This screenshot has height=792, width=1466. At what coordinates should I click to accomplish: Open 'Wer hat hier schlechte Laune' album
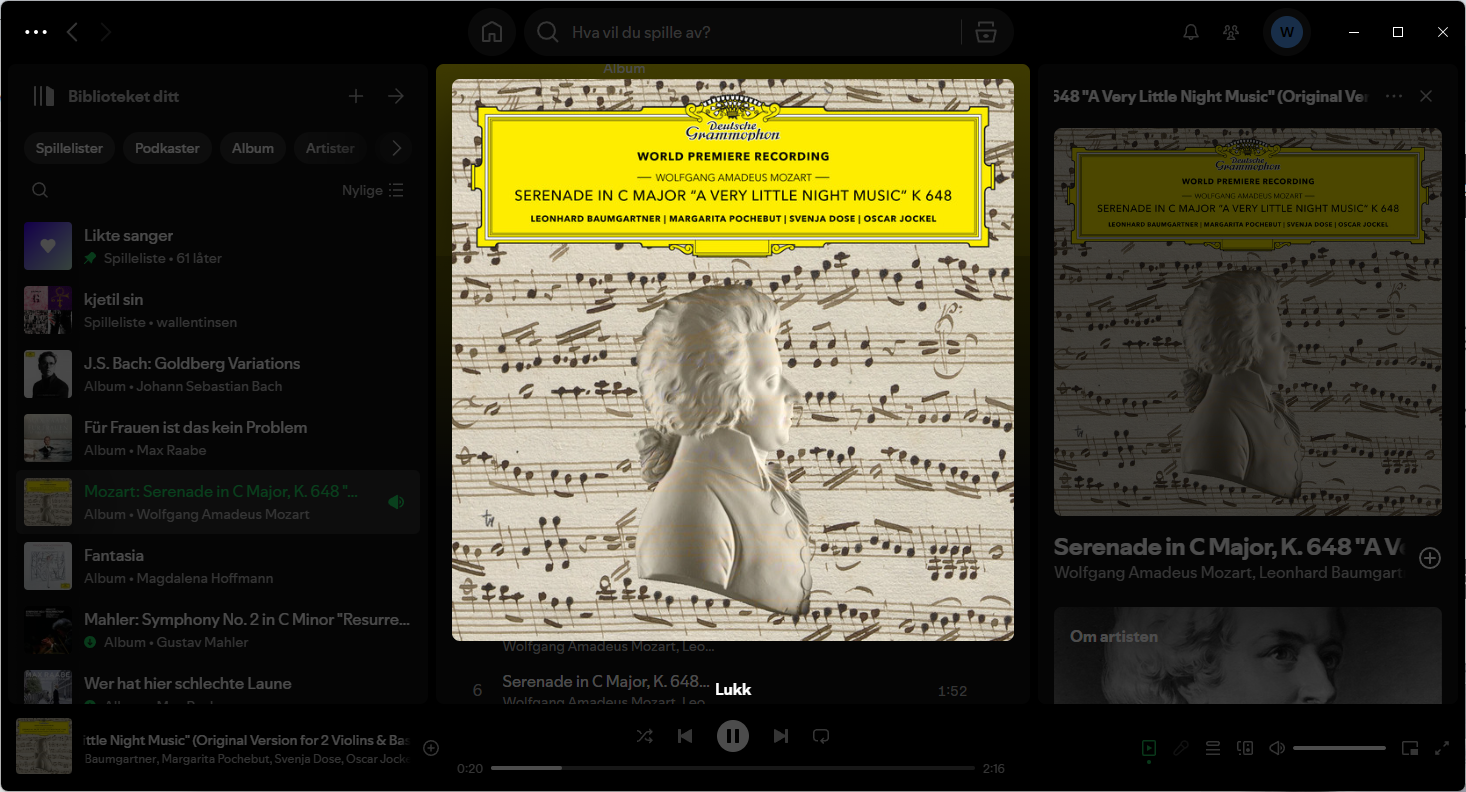tap(218, 684)
